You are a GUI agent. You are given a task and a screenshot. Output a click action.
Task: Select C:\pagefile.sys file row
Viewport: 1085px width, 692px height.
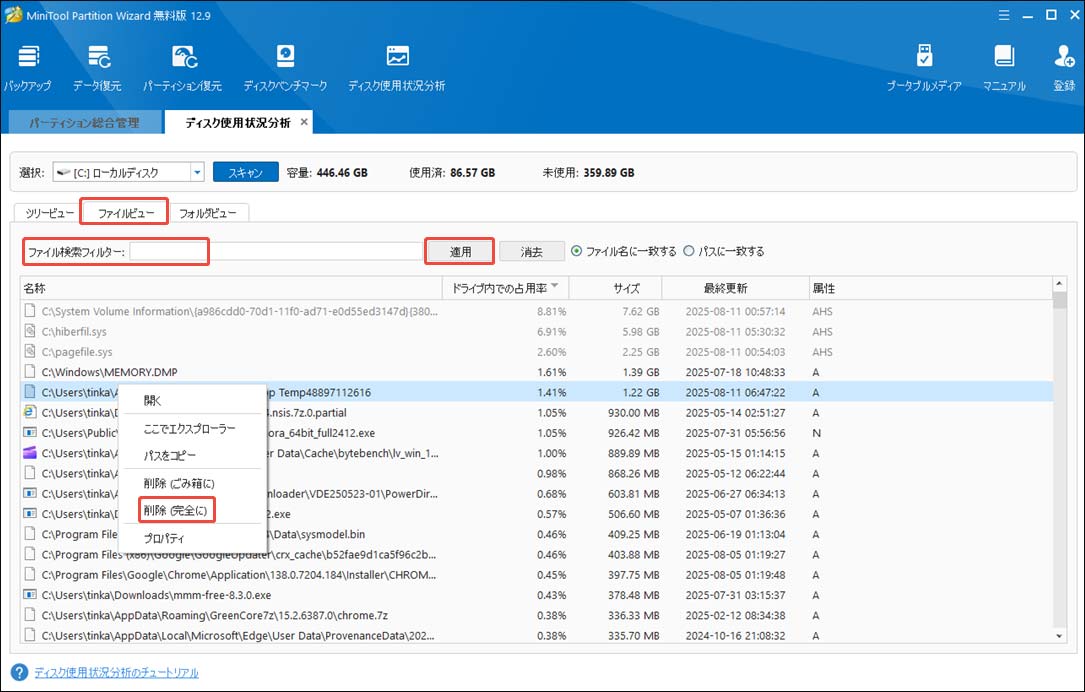pos(536,352)
